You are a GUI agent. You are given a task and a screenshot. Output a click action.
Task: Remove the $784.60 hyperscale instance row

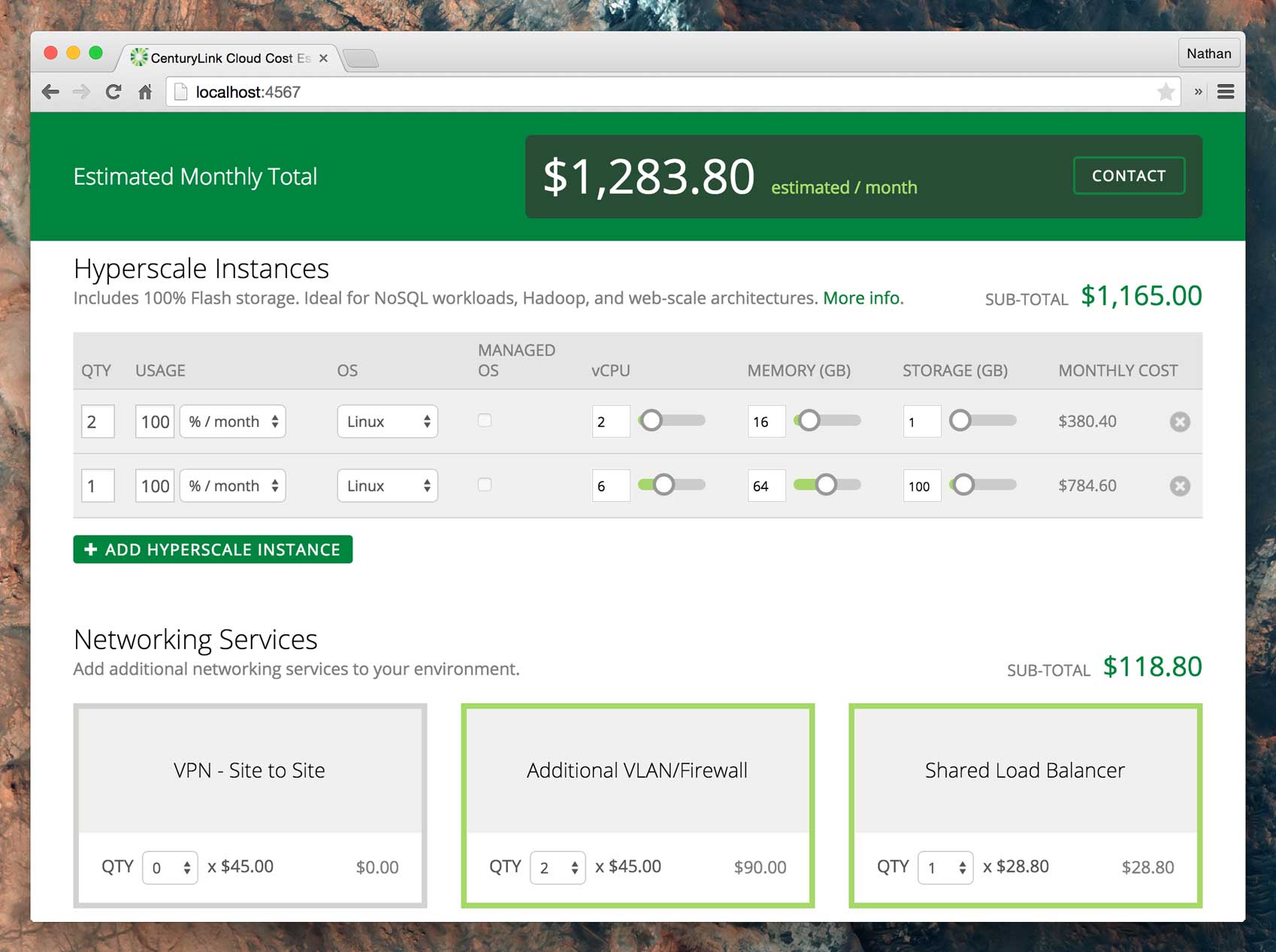pos(1180,486)
